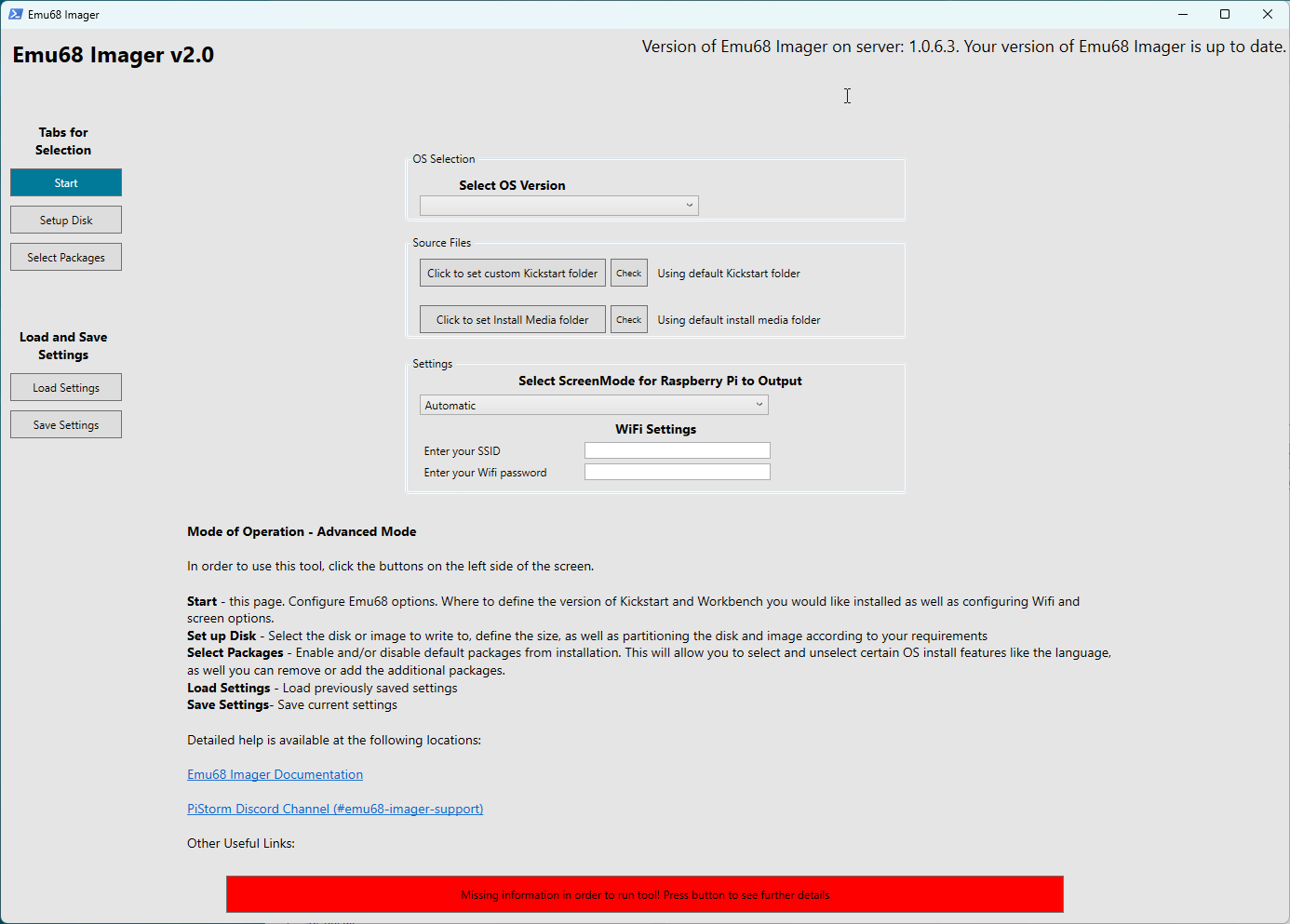The height and width of the screenshot is (924, 1290).
Task: Click to set Install Media folder
Action: [x=512, y=320]
